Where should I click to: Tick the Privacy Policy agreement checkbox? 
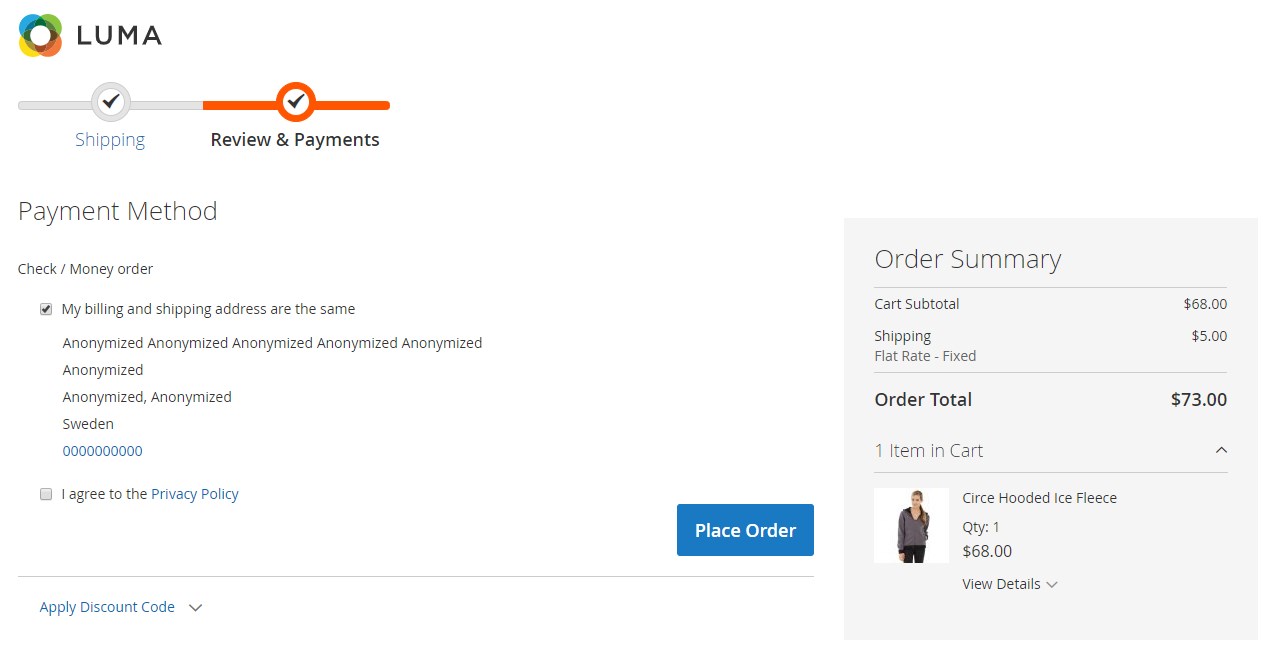tap(46, 495)
